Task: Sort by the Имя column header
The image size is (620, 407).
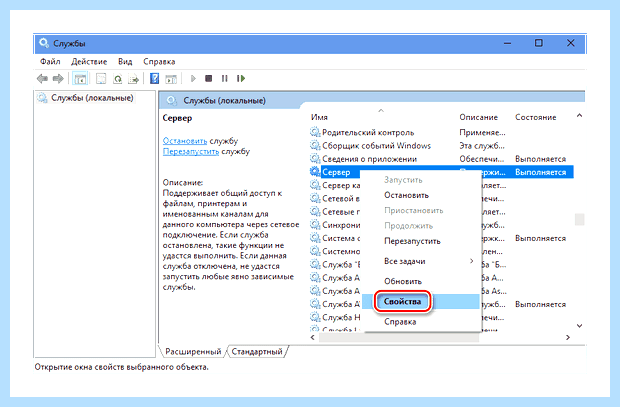Action: [x=319, y=117]
